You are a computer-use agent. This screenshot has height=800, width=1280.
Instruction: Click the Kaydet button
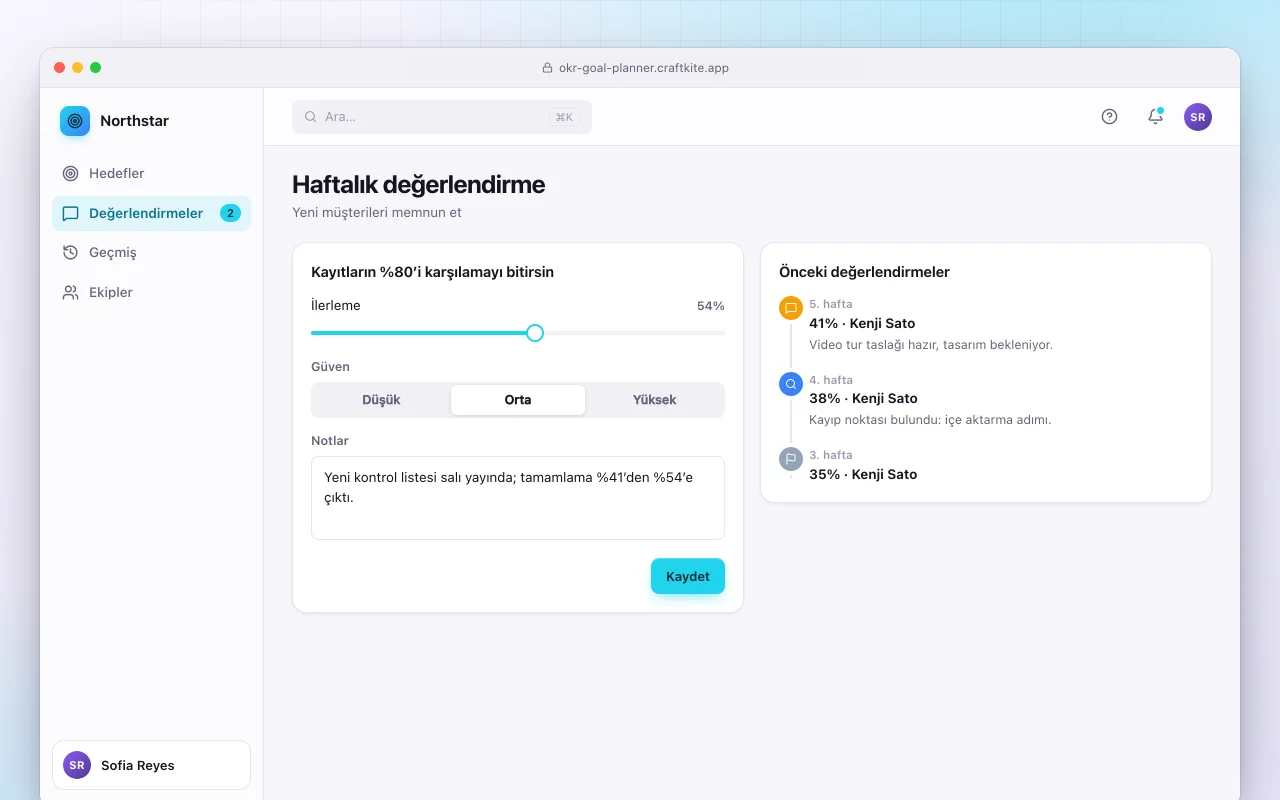pos(688,576)
